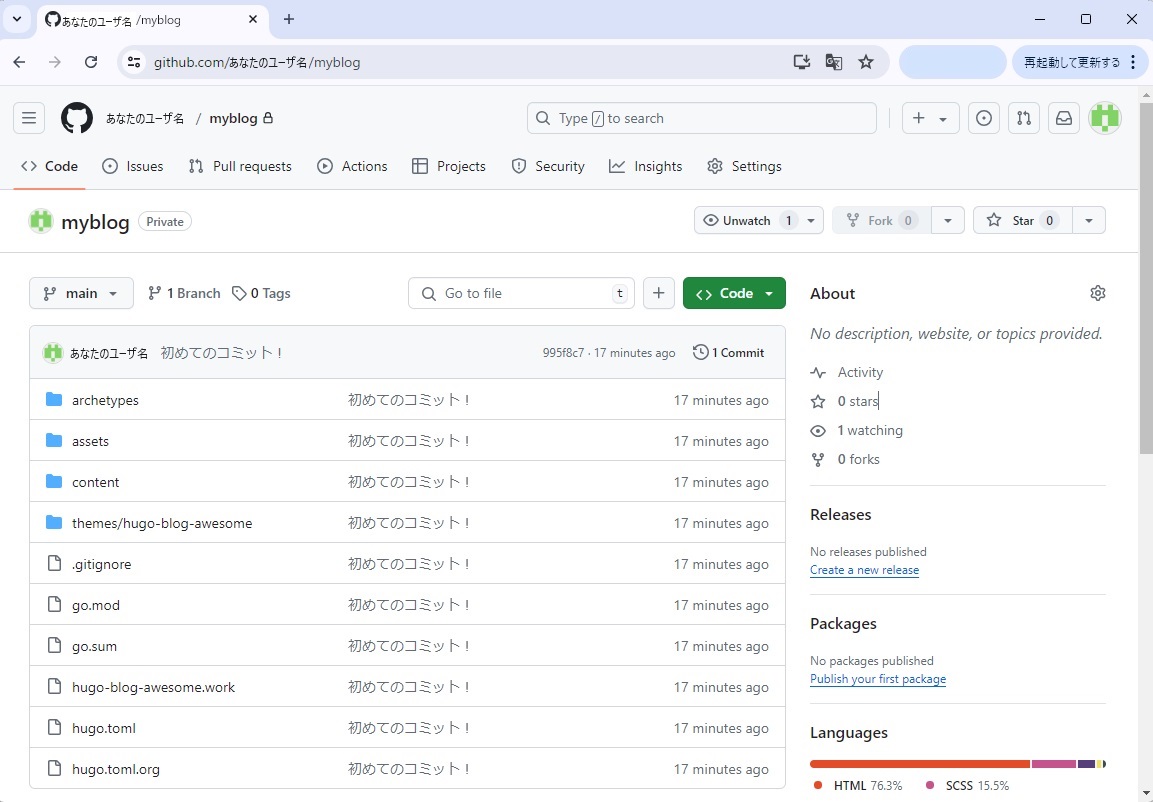Expand the Star lists dropdown

(x=1089, y=221)
